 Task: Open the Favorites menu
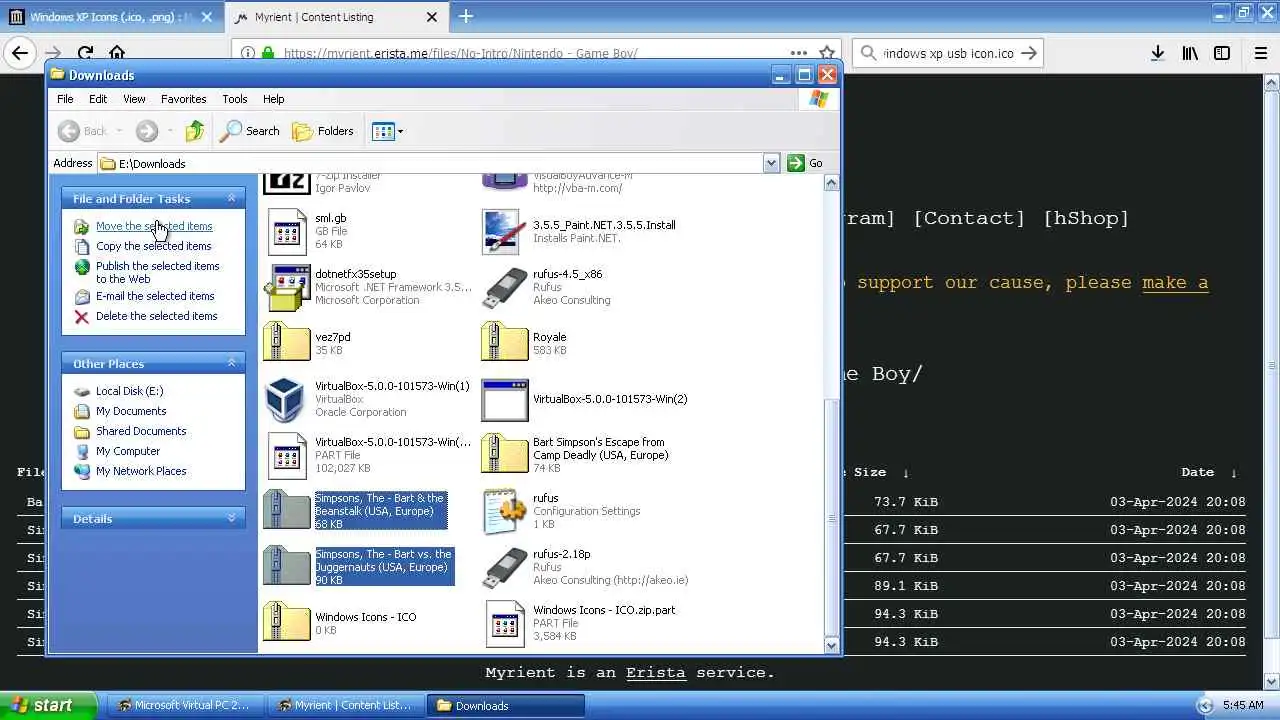(x=183, y=99)
